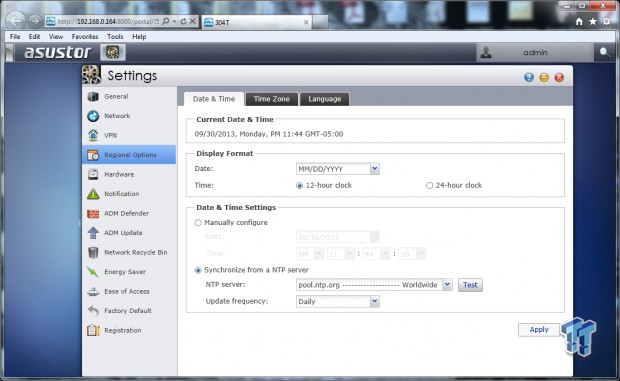Click the Test button for NTP server
The image size is (620, 381).
click(470, 285)
